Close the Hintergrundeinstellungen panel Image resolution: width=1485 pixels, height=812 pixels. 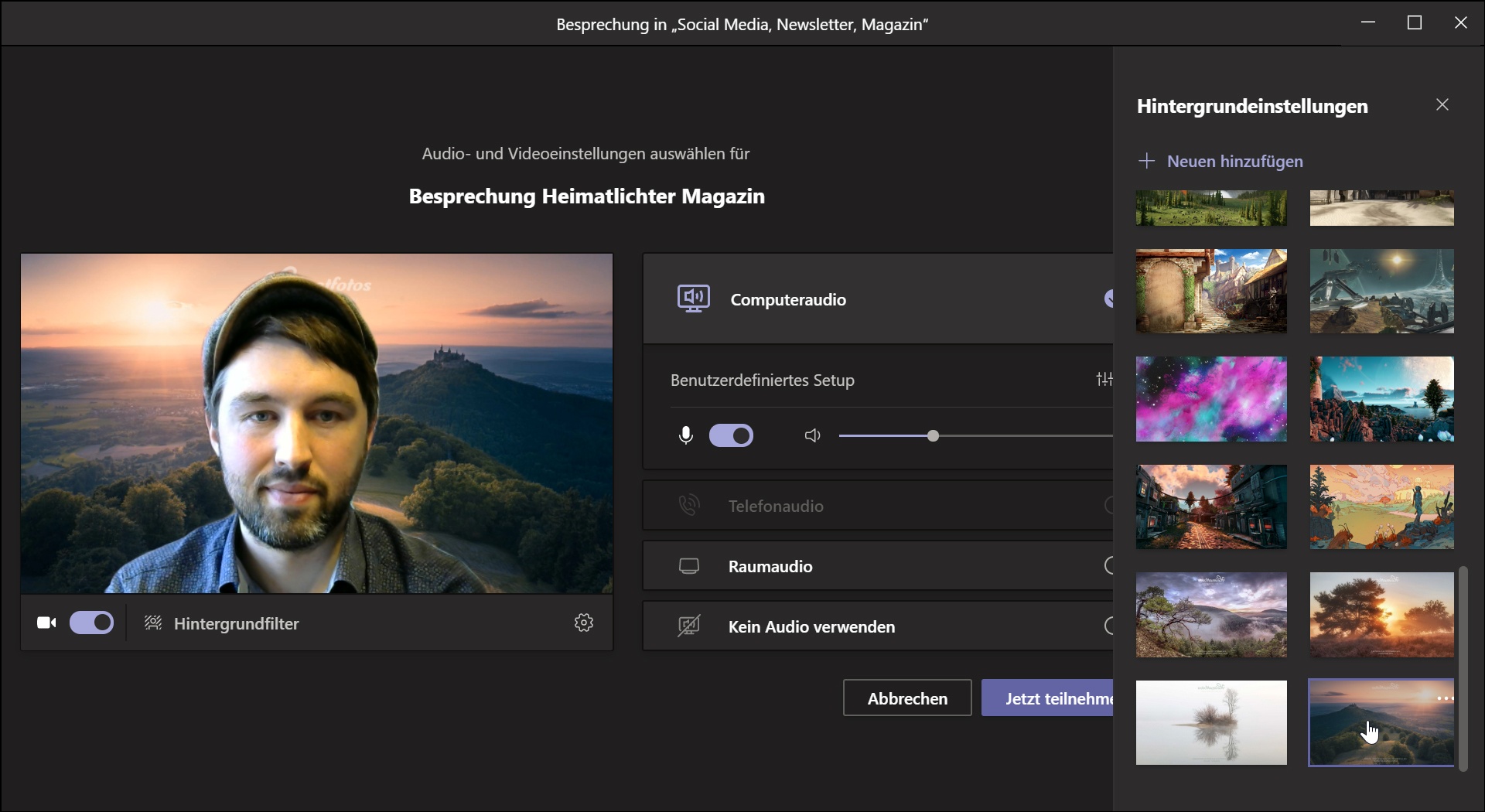pos(1442,104)
